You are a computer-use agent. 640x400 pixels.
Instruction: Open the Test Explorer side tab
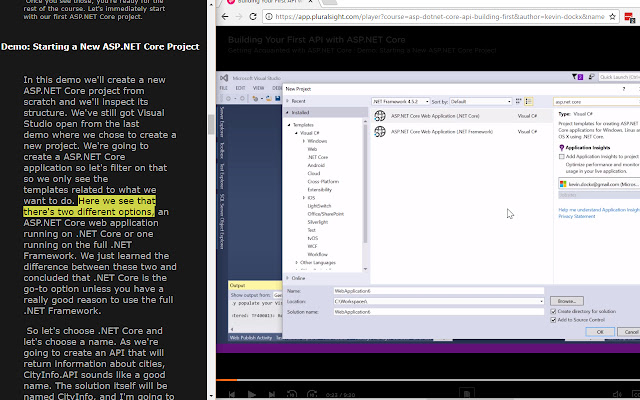coord(222,176)
